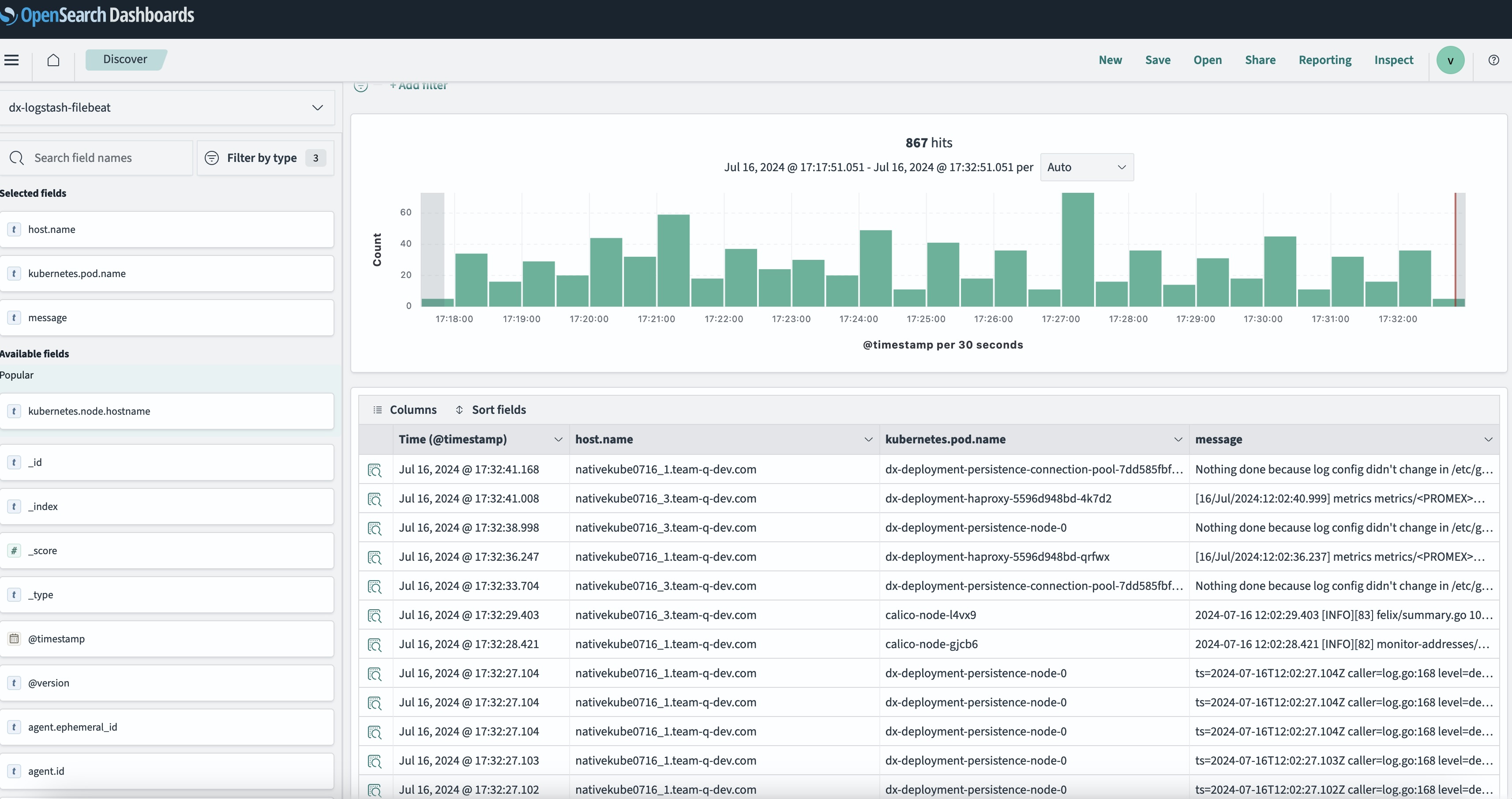Inspect first row document details icon
1512x799 pixels.
[x=375, y=470]
